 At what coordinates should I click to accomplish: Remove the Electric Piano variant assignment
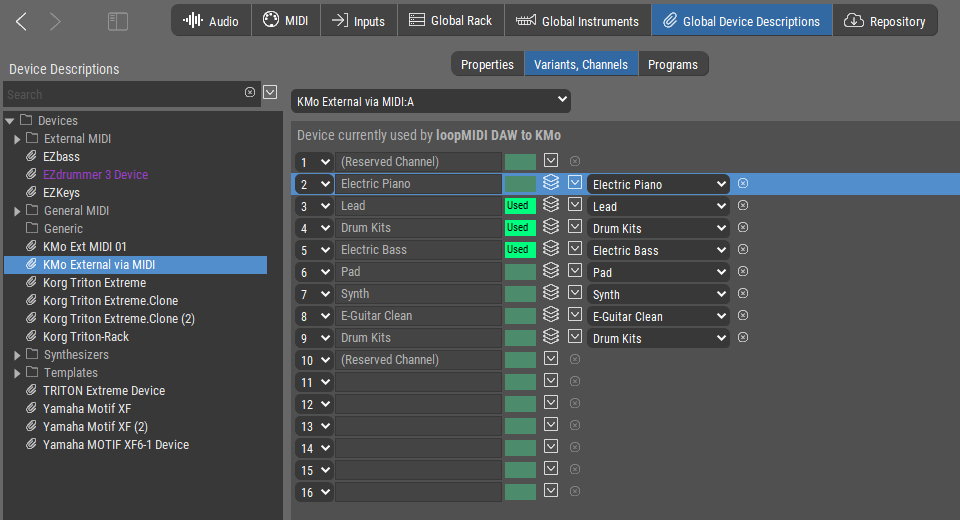[x=743, y=184]
